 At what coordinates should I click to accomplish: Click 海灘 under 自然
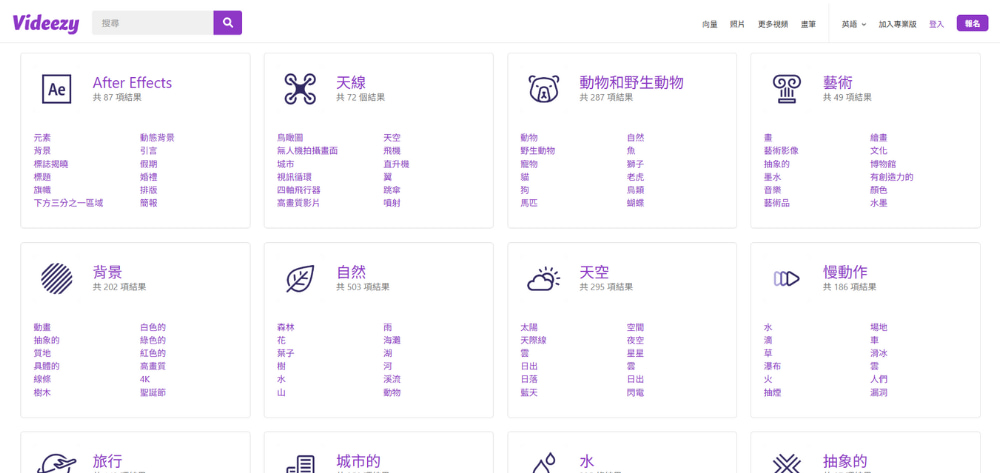point(392,340)
